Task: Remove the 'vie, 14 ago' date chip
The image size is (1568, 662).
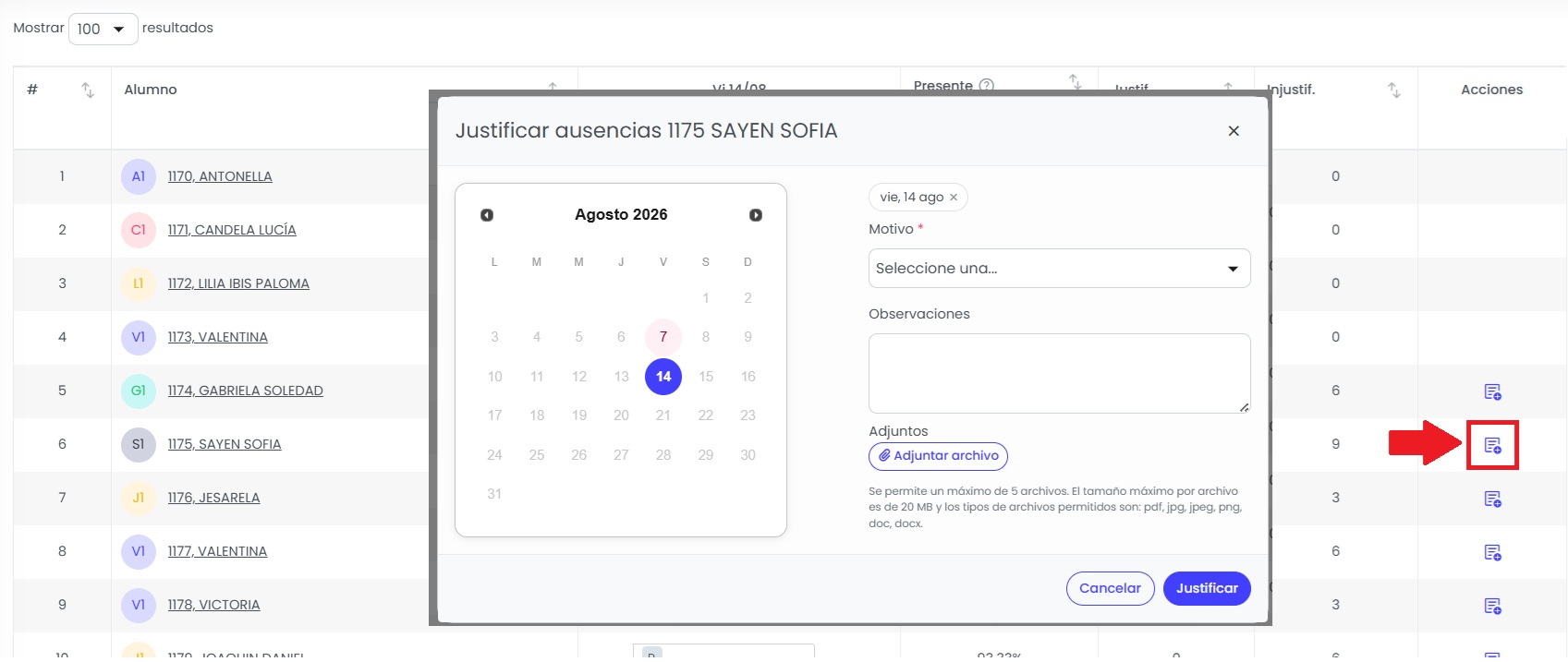Action: (954, 198)
